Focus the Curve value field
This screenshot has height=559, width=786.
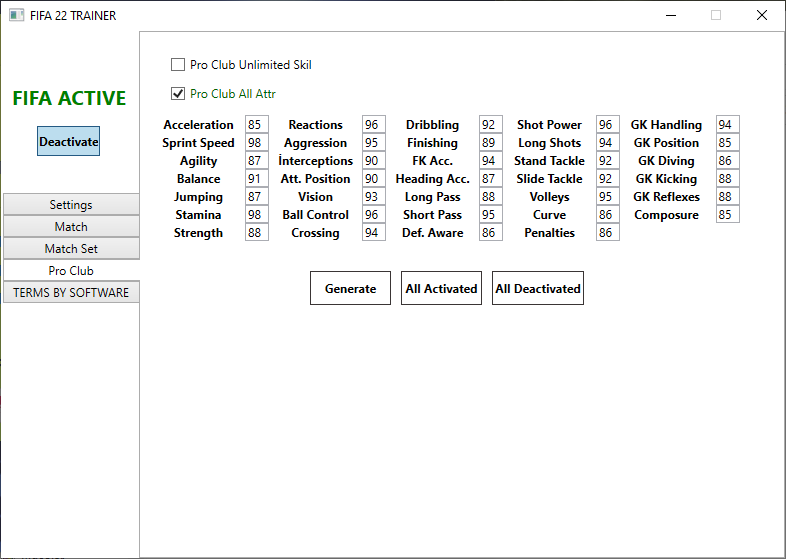click(x=608, y=215)
